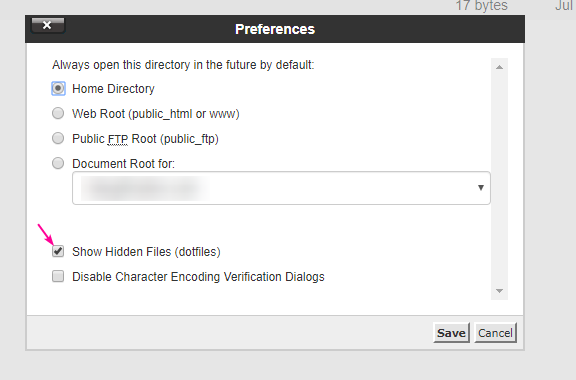This screenshot has width=576, height=380.
Task: Open the Document Root domain dropdown
Action: 281,188
